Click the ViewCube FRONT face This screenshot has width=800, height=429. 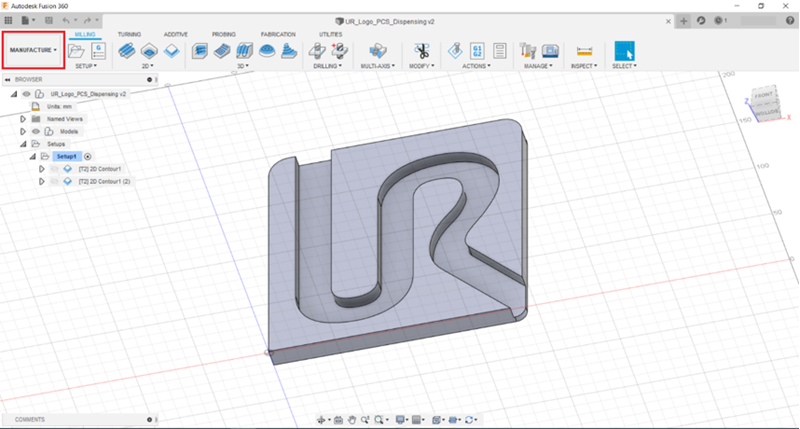tap(764, 95)
